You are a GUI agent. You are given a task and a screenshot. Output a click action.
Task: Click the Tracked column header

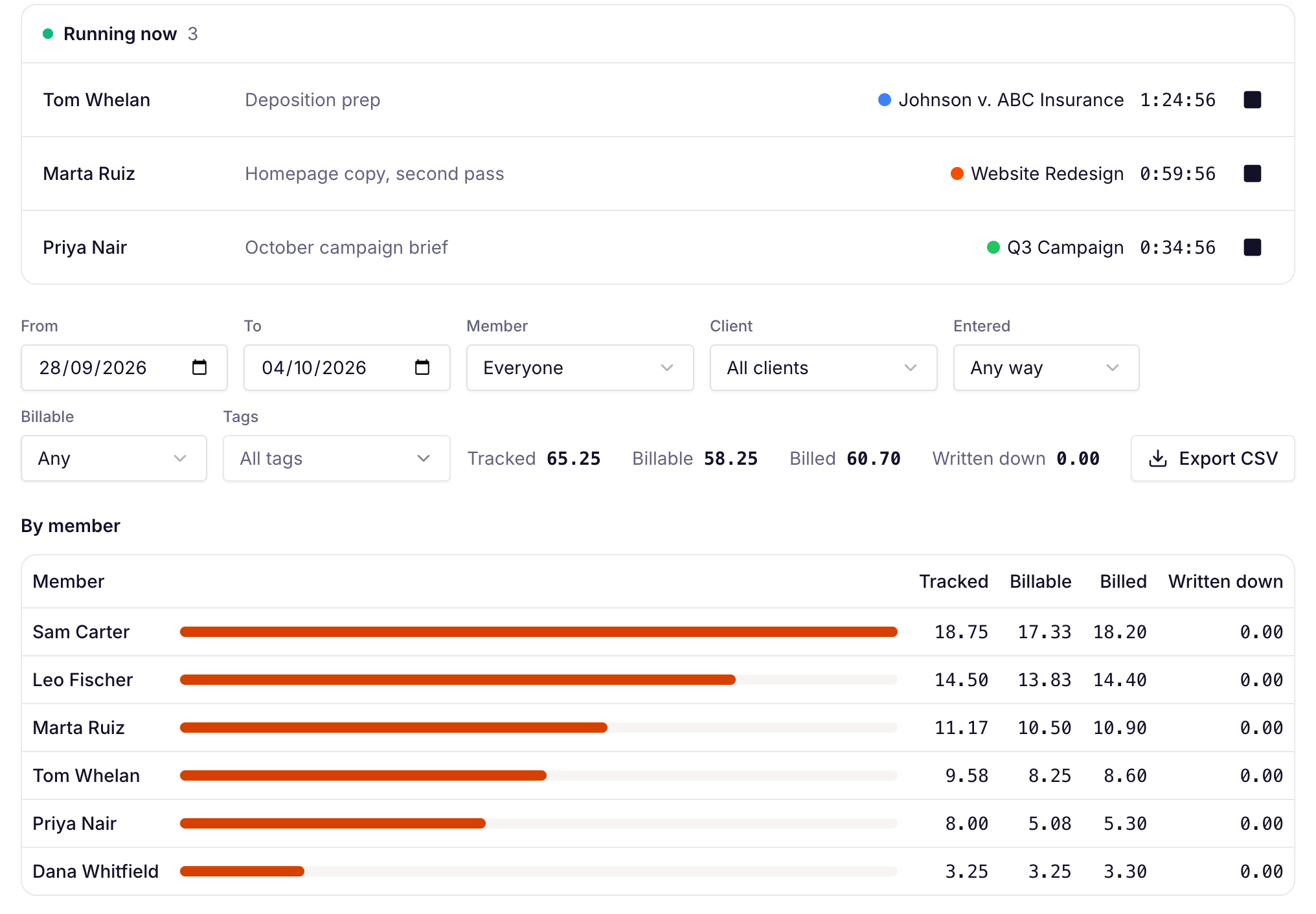coord(953,581)
